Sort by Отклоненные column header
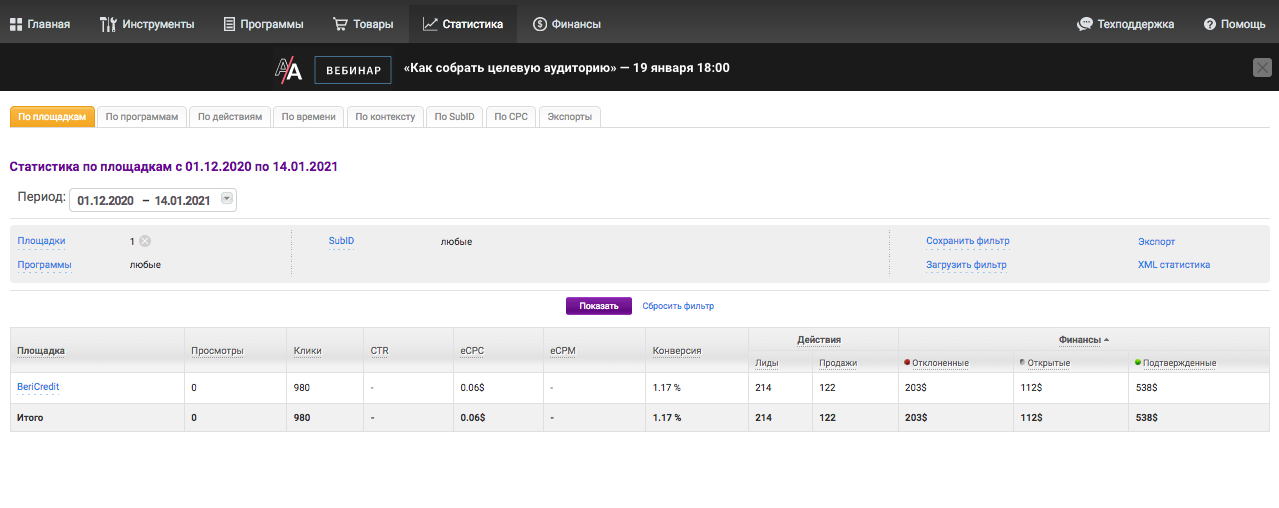This screenshot has height=508, width=1279. 940,362
